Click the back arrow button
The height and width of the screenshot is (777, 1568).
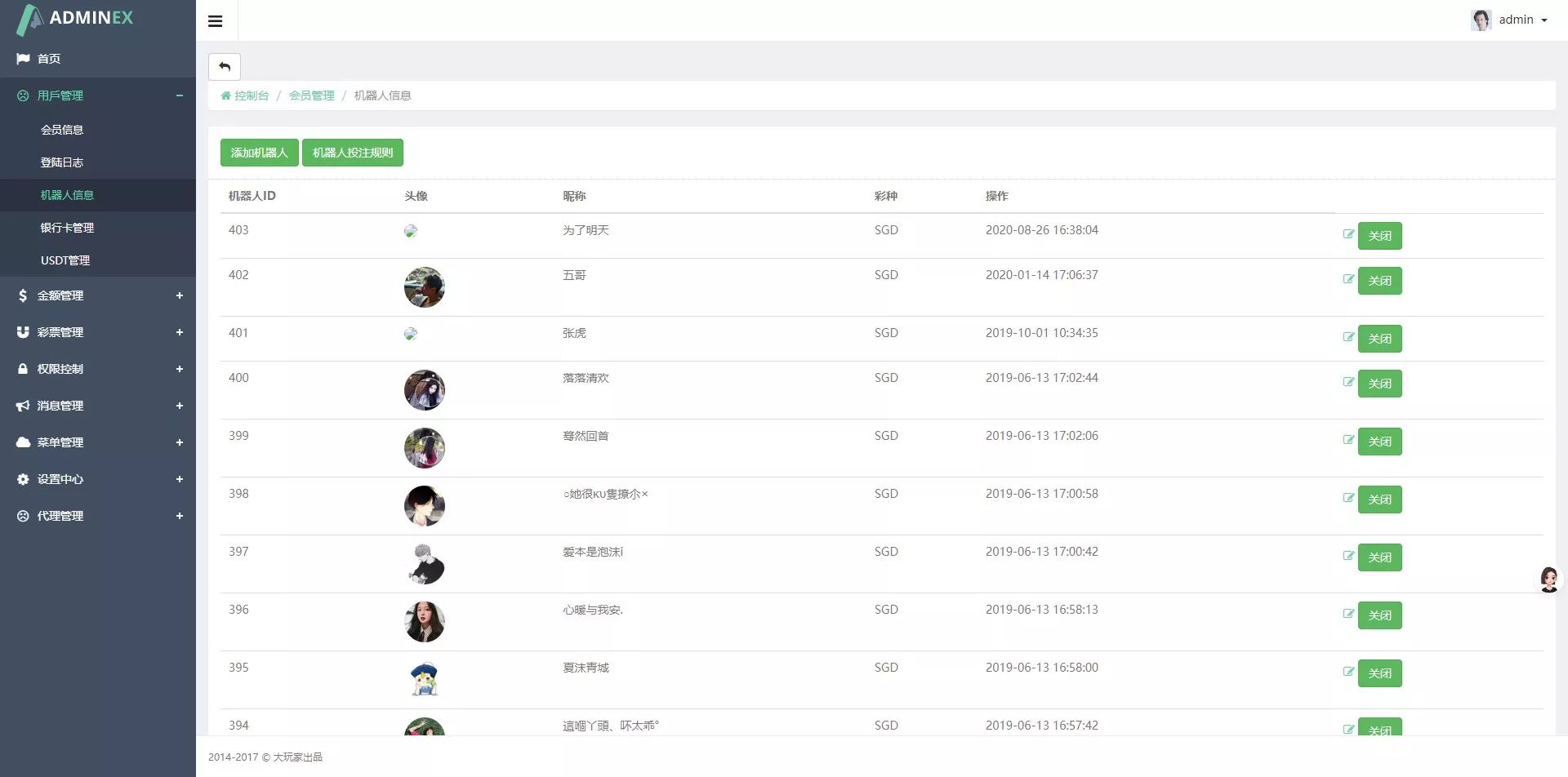pyautogui.click(x=225, y=66)
